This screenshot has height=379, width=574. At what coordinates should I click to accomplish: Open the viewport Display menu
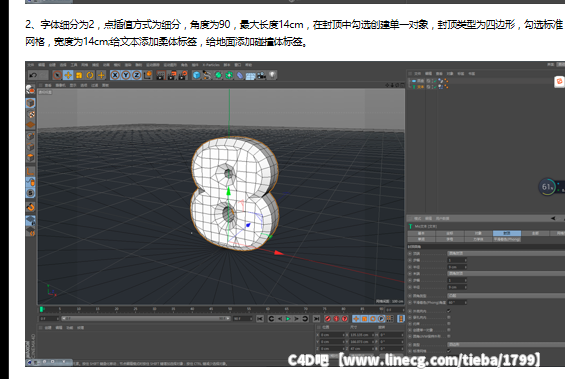pyautogui.click(x=73, y=85)
